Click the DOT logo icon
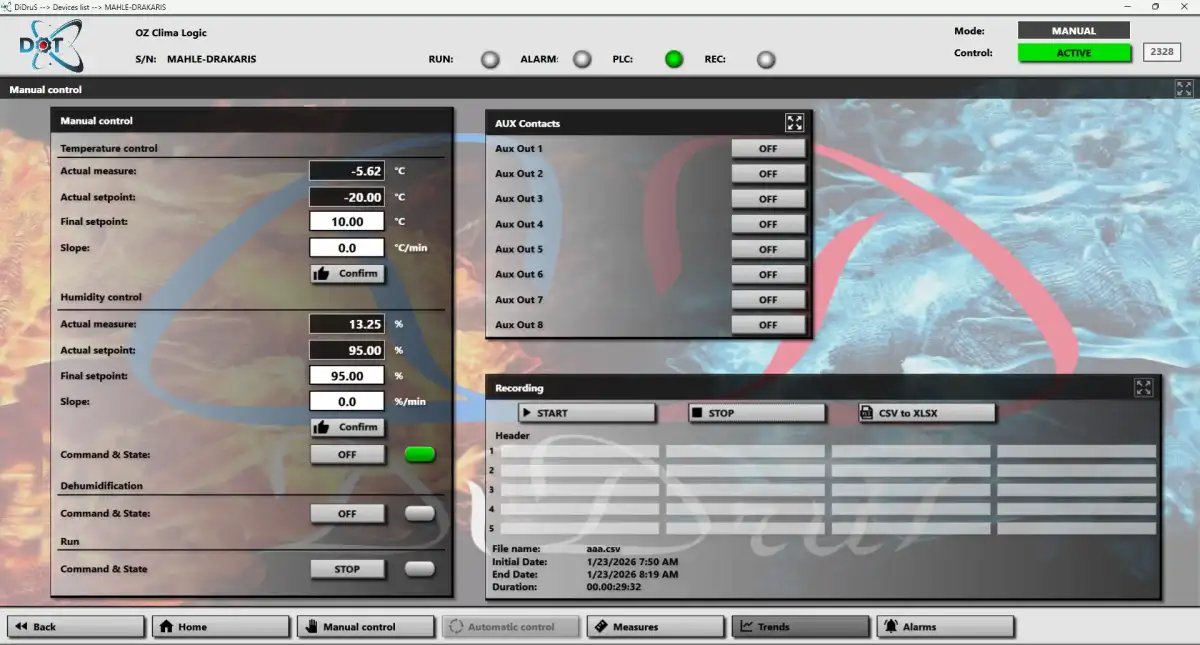Viewport: 1200px width, 645px height. (51, 45)
